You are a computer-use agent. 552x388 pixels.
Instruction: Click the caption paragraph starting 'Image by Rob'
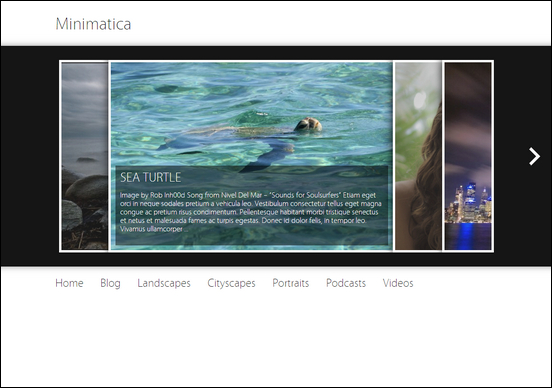tap(251, 212)
